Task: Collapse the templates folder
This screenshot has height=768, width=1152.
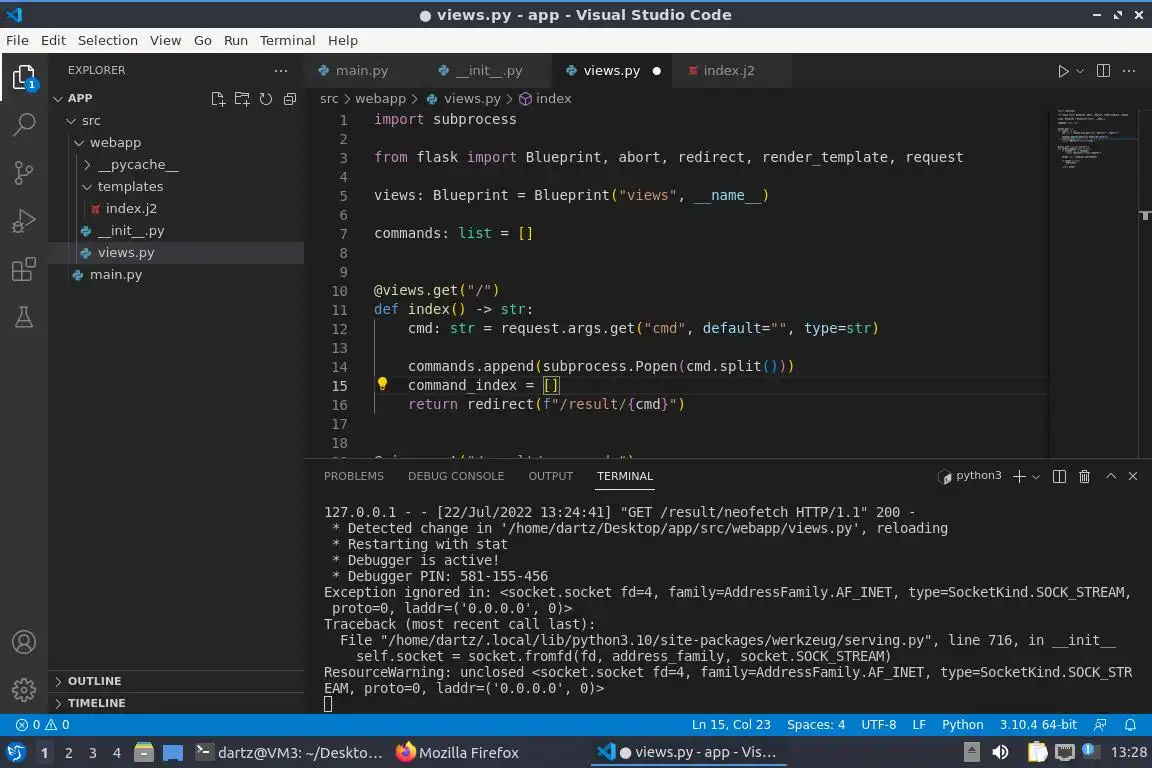Action: pos(87,187)
